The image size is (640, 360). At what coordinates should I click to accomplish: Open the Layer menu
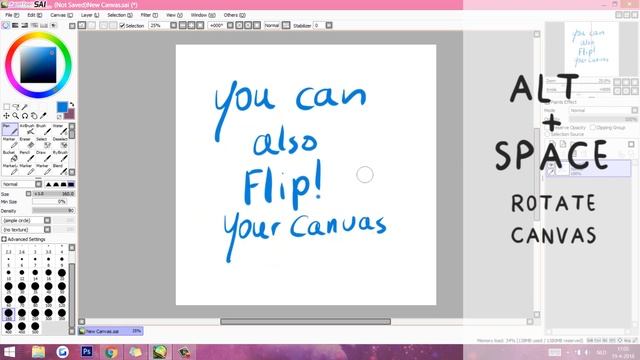click(90, 15)
